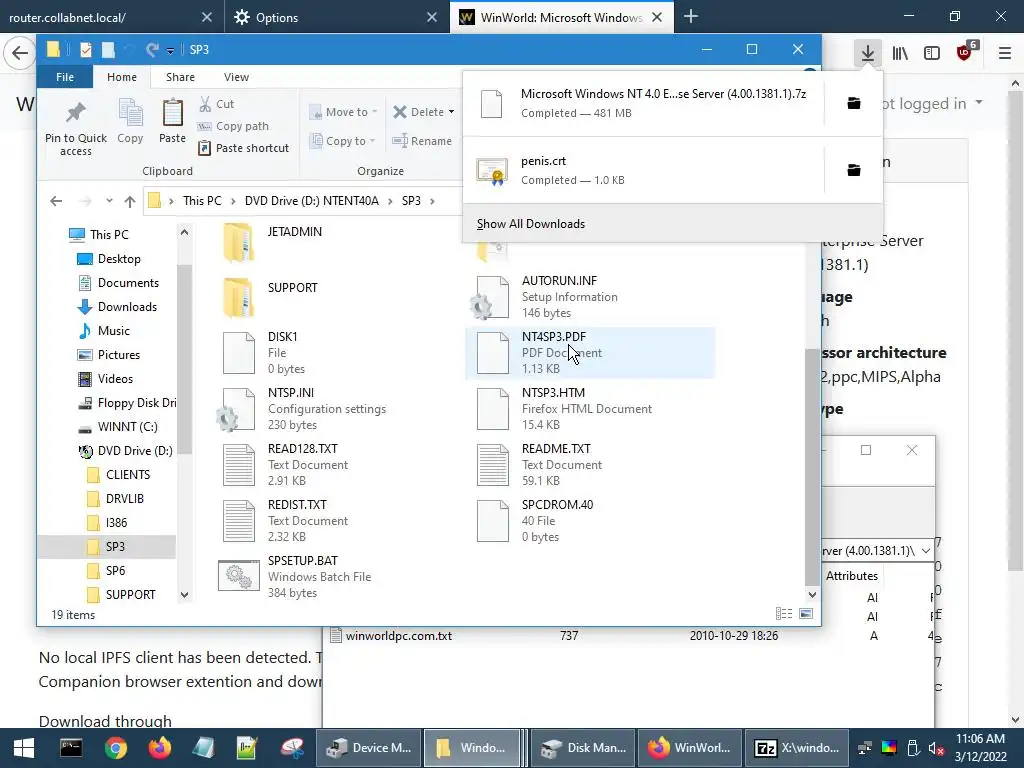Open a new browser tab
Image resolution: width=1024 pixels, height=768 pixels.
690,17
